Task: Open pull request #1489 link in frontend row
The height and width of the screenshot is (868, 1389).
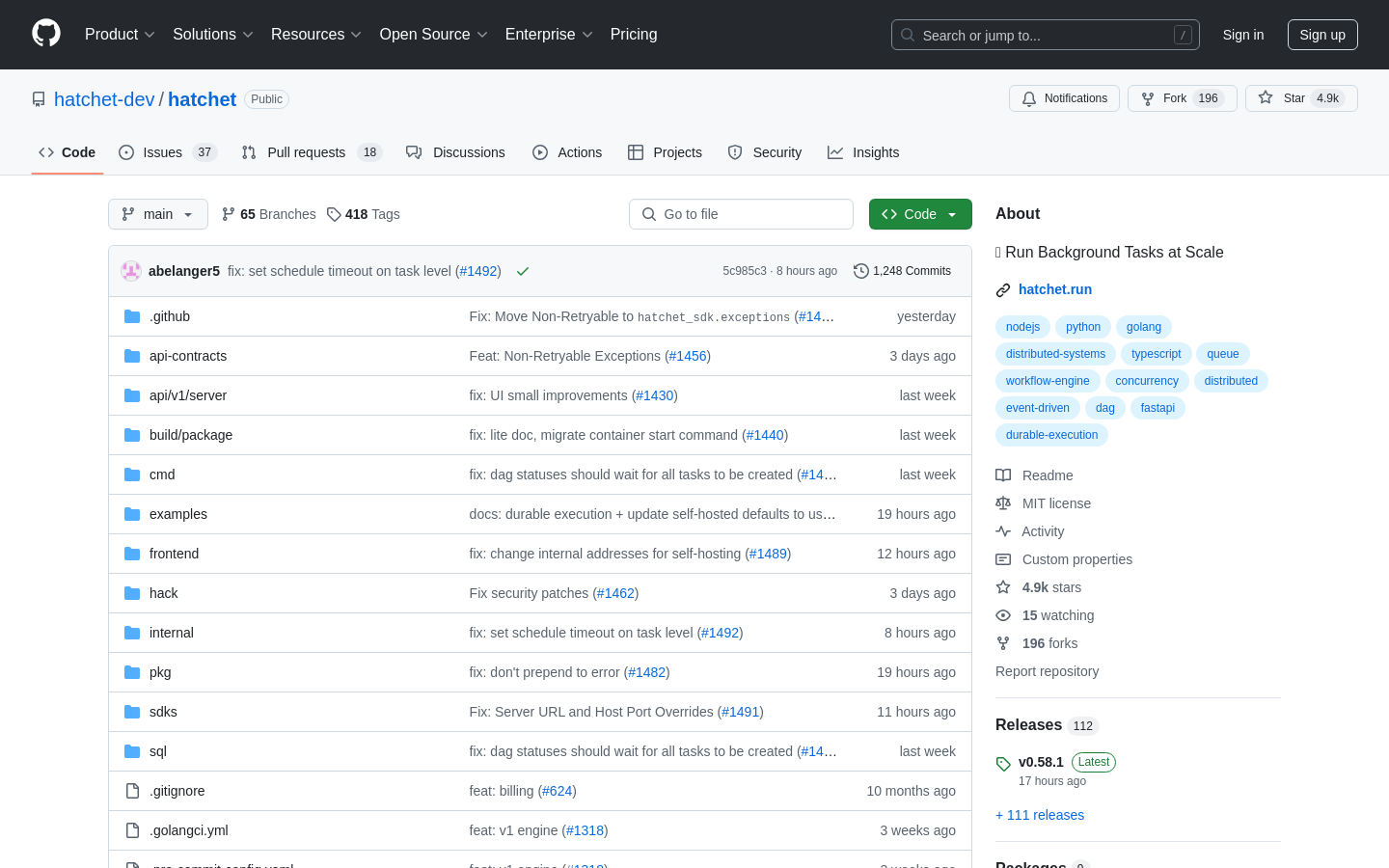Action: 768,554
